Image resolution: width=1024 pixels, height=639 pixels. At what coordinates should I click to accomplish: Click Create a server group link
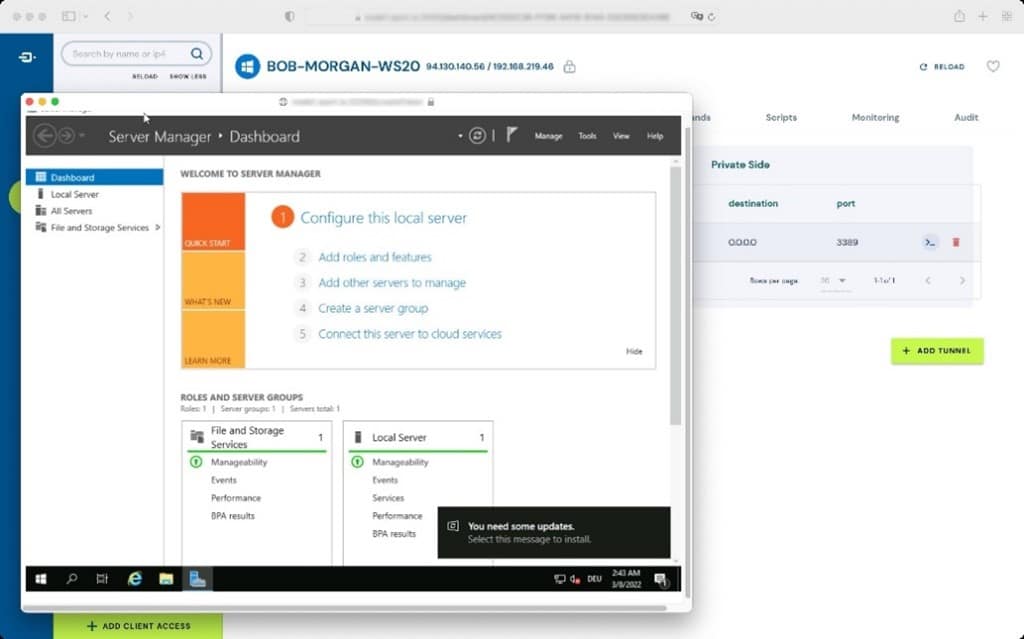click(x=373, y=308)
